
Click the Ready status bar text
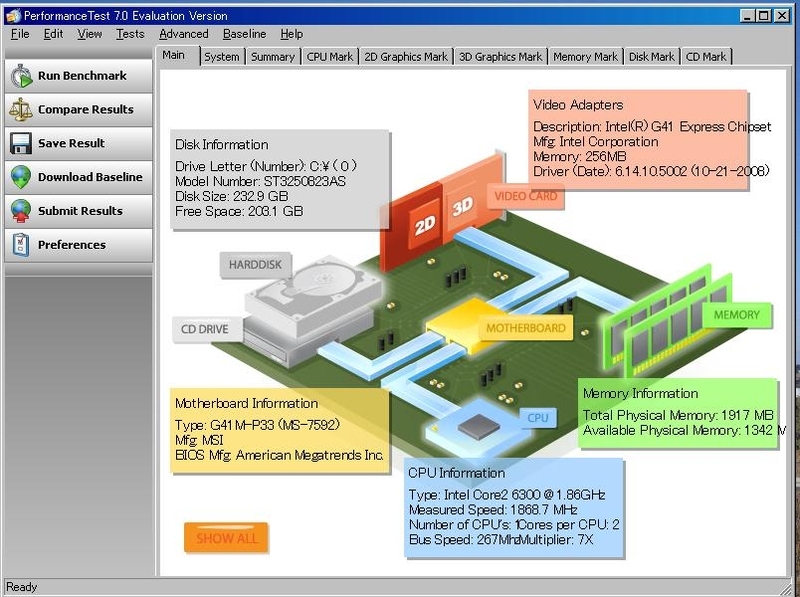[21, 587]
